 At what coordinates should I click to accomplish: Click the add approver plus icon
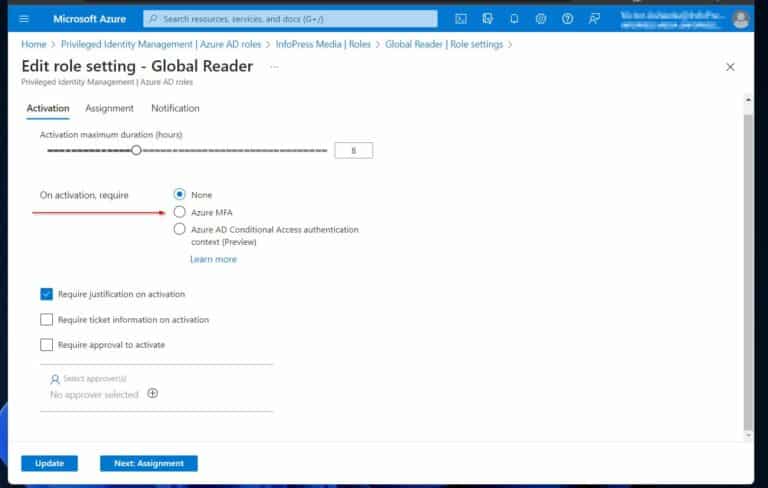coord(153,393)
